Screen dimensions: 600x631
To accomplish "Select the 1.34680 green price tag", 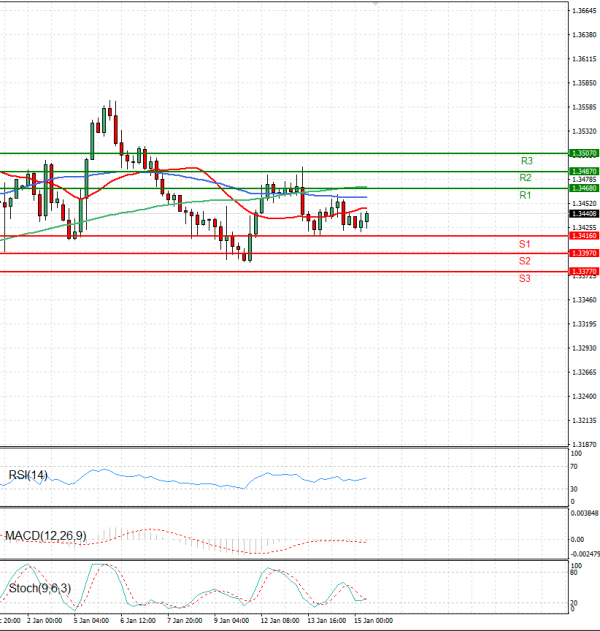I will [x=583, y=188].
